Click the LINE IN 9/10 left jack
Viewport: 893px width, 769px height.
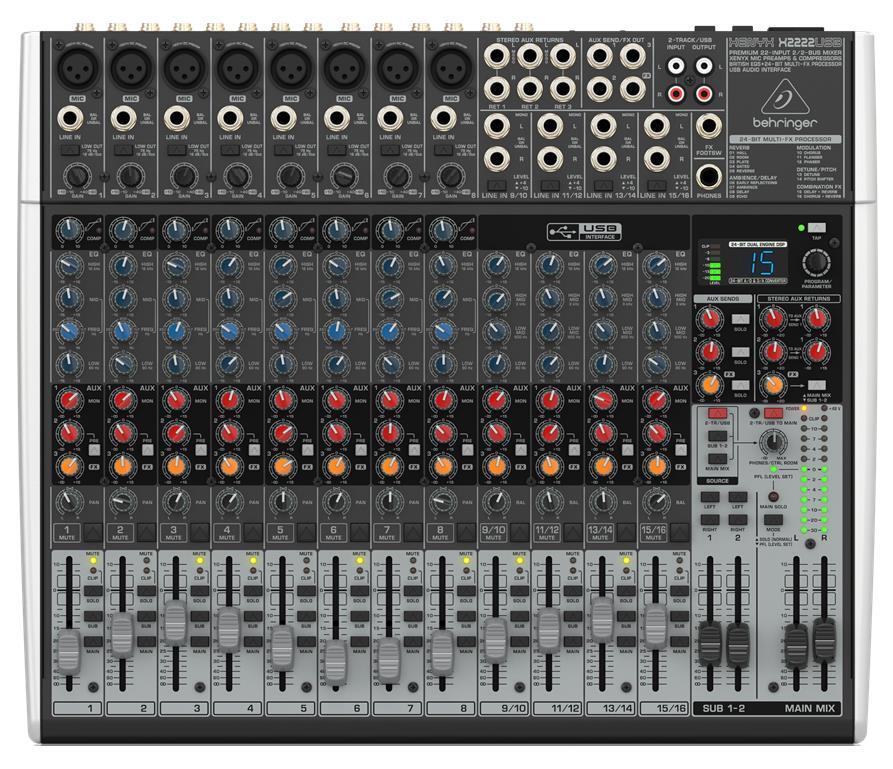[497, 126]
